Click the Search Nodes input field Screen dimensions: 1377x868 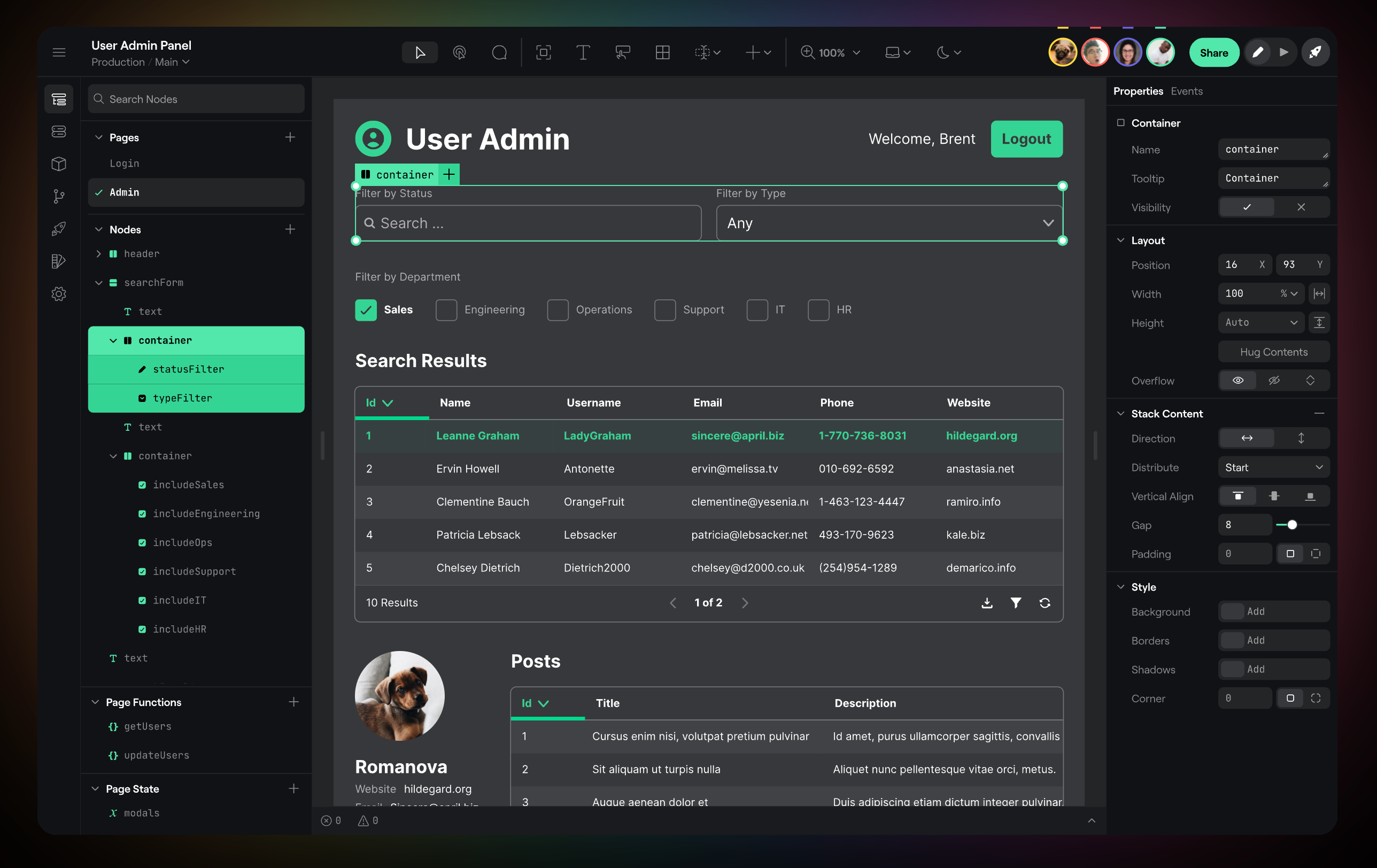(196, 99)
